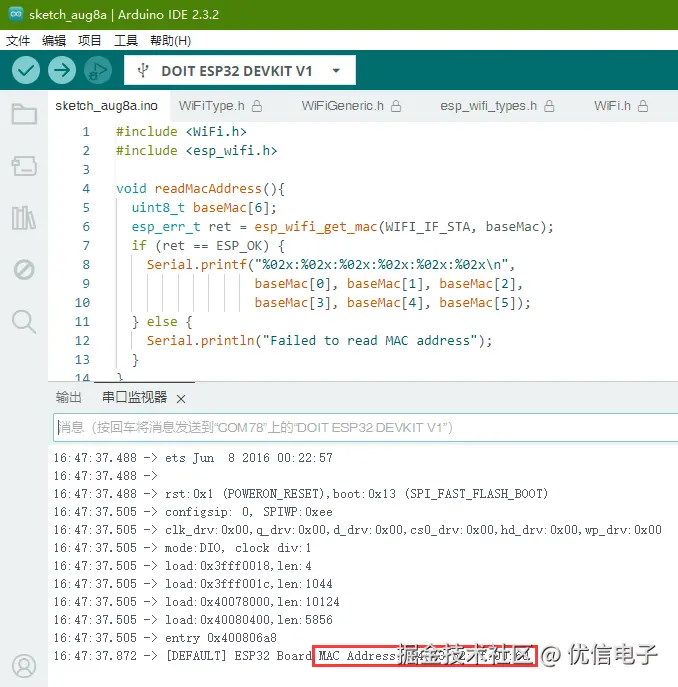Image resolution: width=678 pixels, height=687 pixels.
Task: Open the Sketchbook folder sidebar icon
Action: [24, 114]
